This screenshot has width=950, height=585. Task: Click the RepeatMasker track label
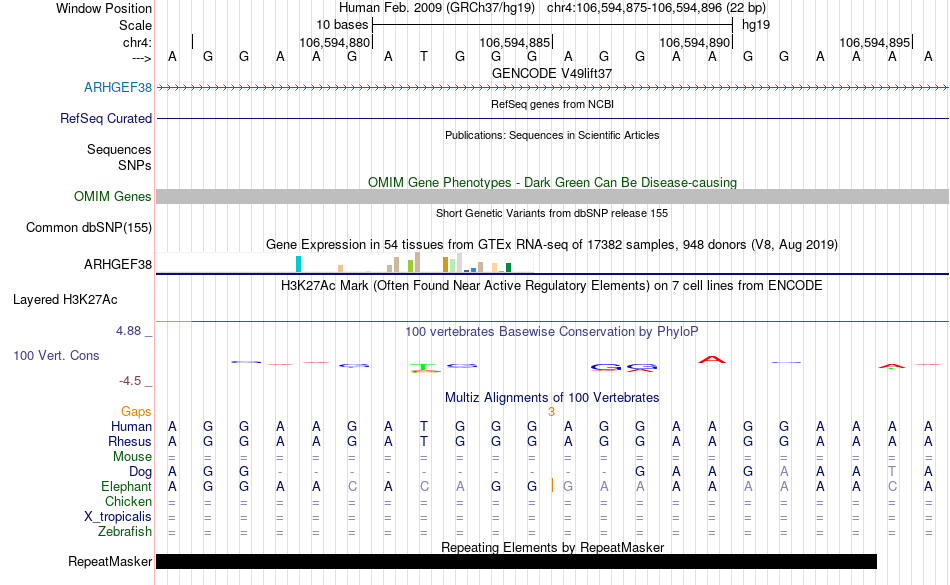pyautogui.click(x=110, y=561)
